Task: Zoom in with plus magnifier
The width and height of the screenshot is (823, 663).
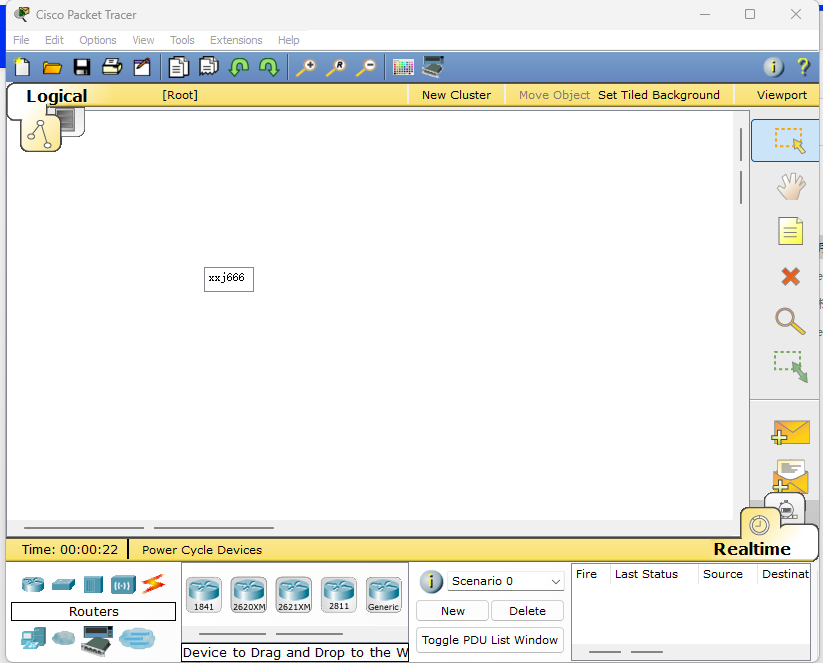Action: tap(306, 68)
